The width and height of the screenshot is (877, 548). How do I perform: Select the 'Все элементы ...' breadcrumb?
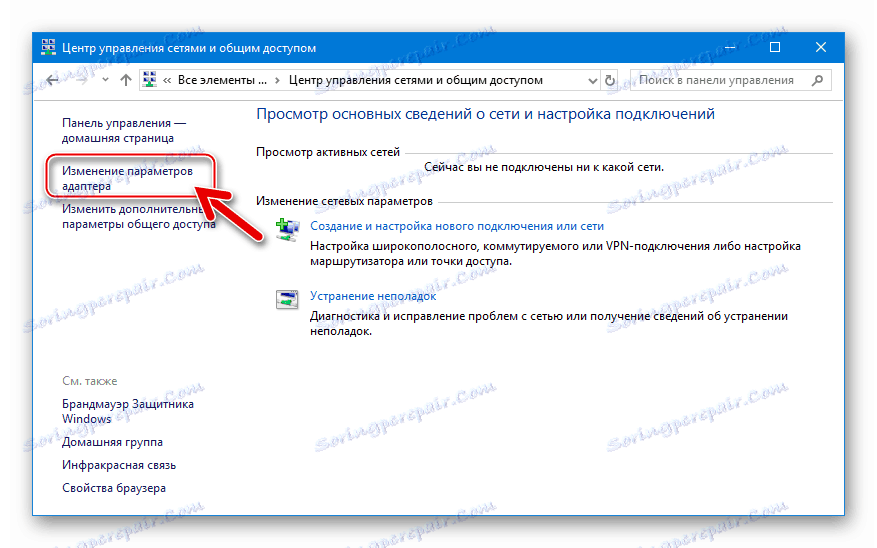click(222, 80)
